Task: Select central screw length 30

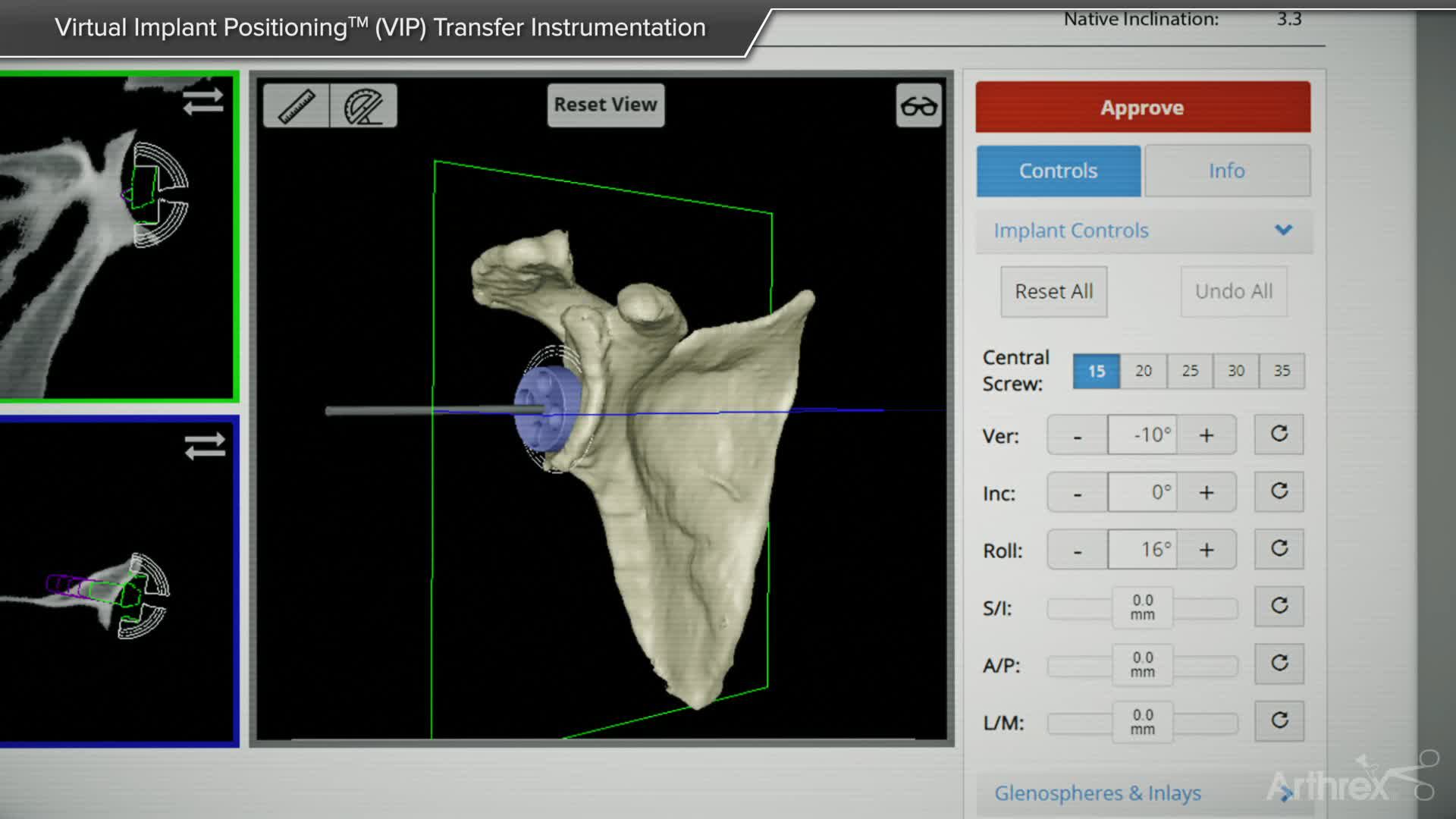Action: 1235,371
